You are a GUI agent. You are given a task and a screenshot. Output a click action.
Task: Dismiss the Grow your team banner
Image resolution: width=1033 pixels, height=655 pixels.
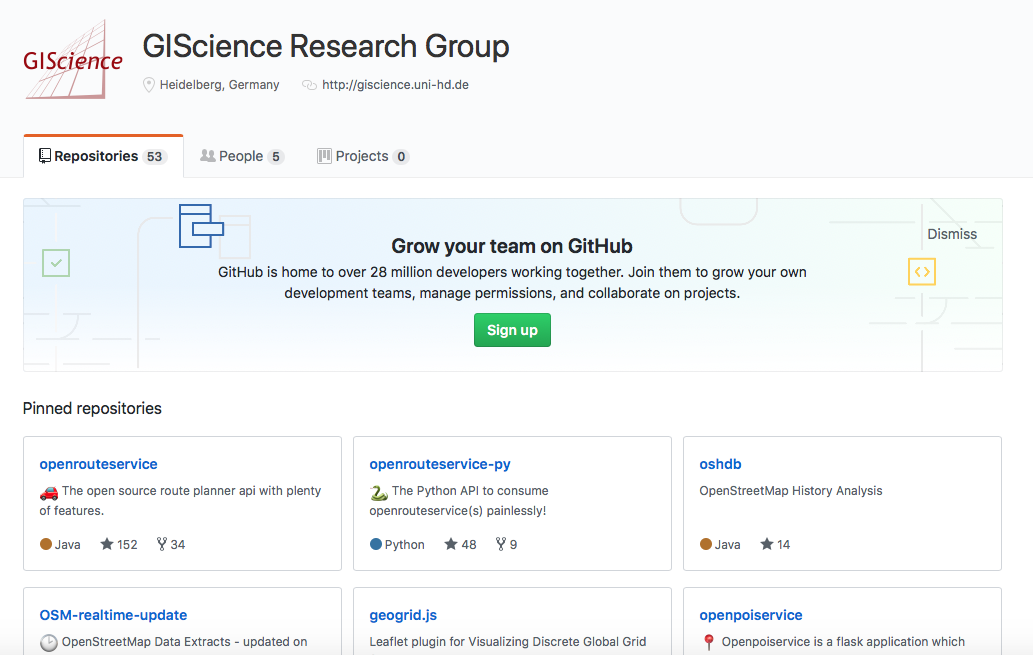tap(952, 234)
